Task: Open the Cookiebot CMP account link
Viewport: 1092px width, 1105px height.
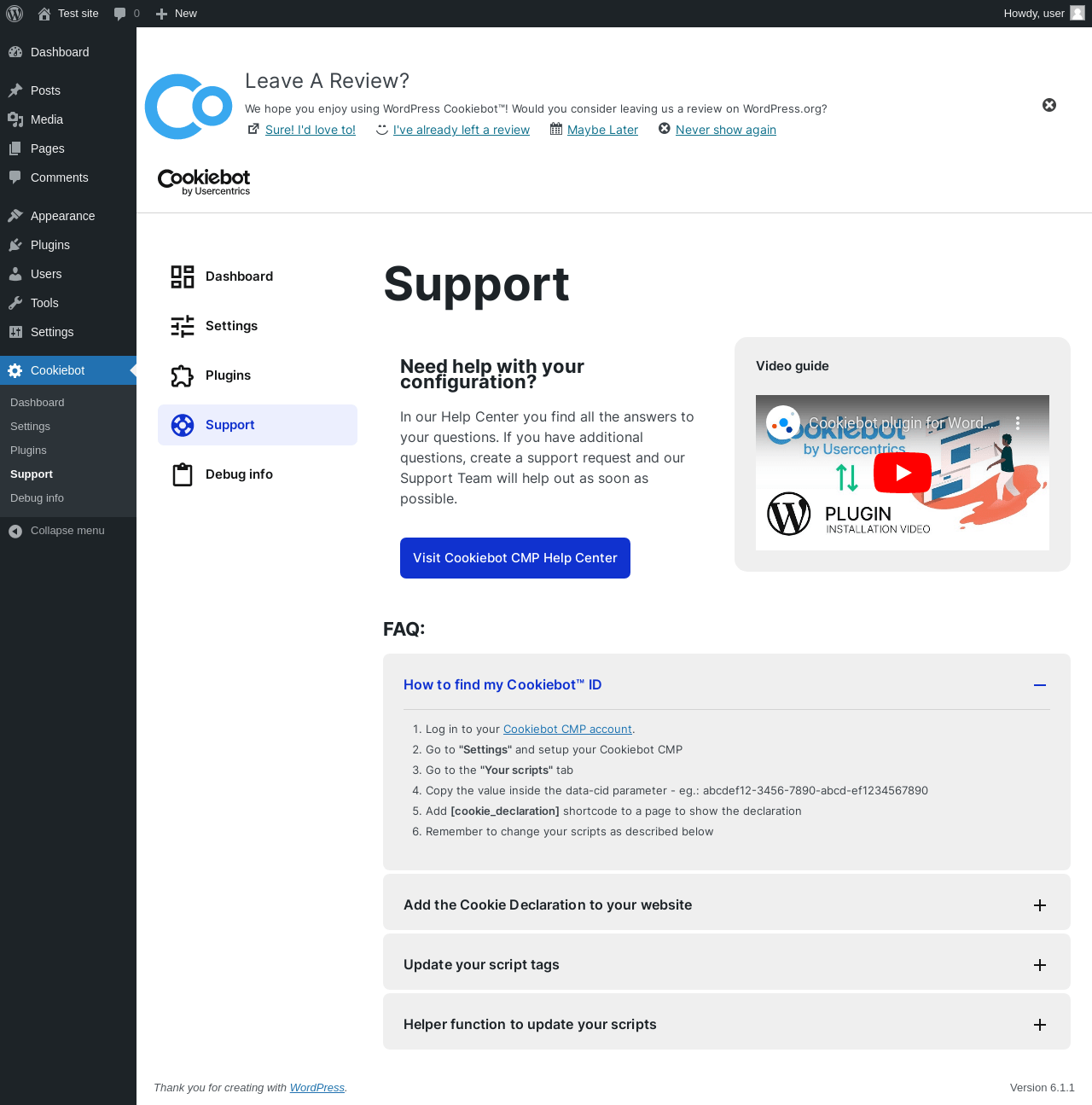Action: pyautogui.click(x=567, y=730)
